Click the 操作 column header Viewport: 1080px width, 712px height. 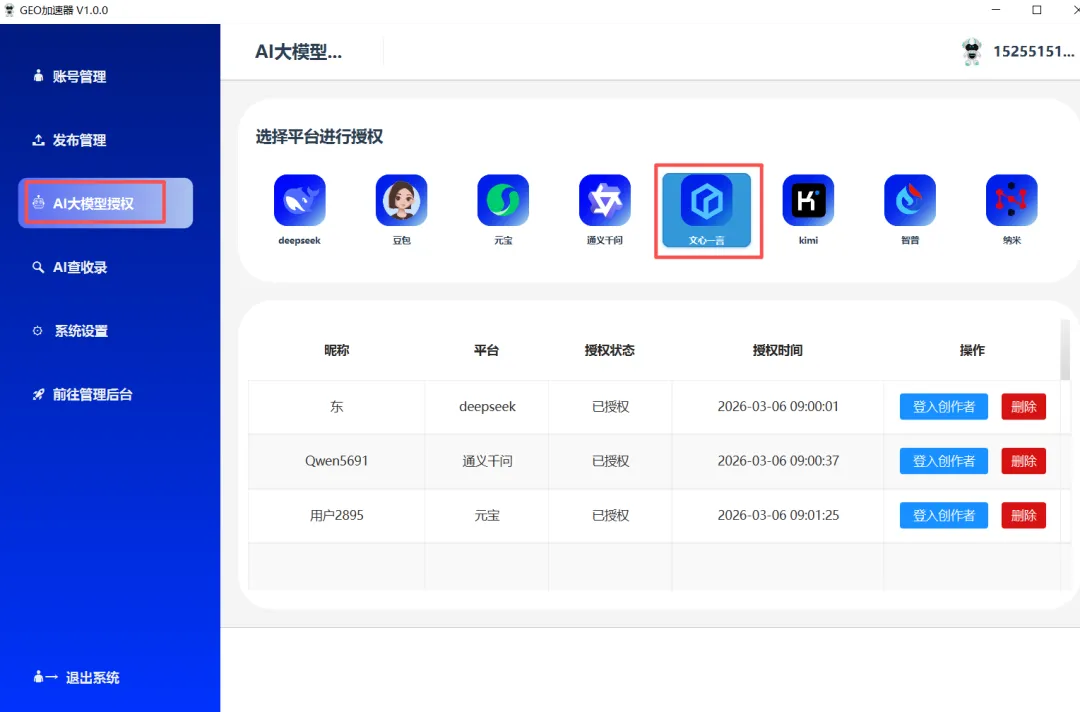[972, 350]
